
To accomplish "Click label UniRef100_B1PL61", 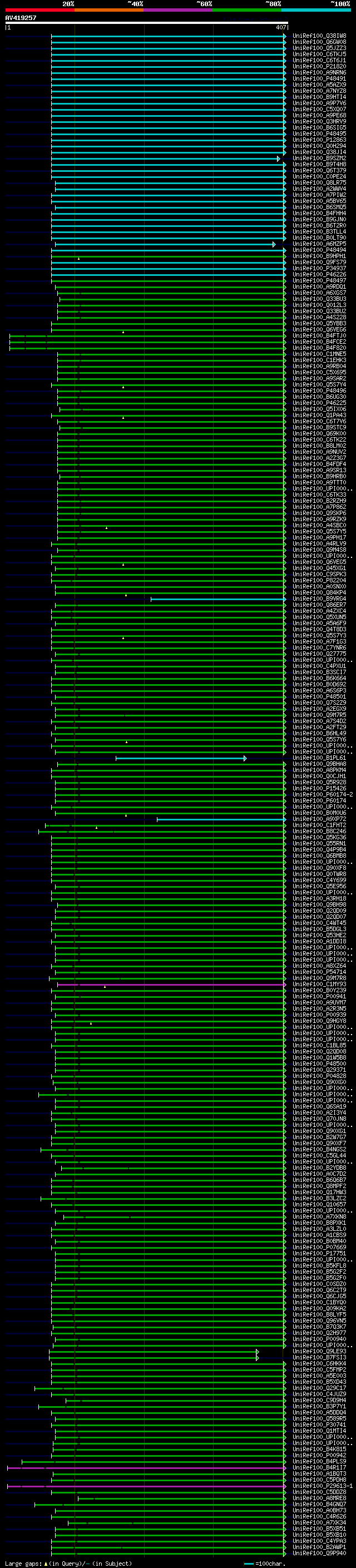I will coord(319,759).
